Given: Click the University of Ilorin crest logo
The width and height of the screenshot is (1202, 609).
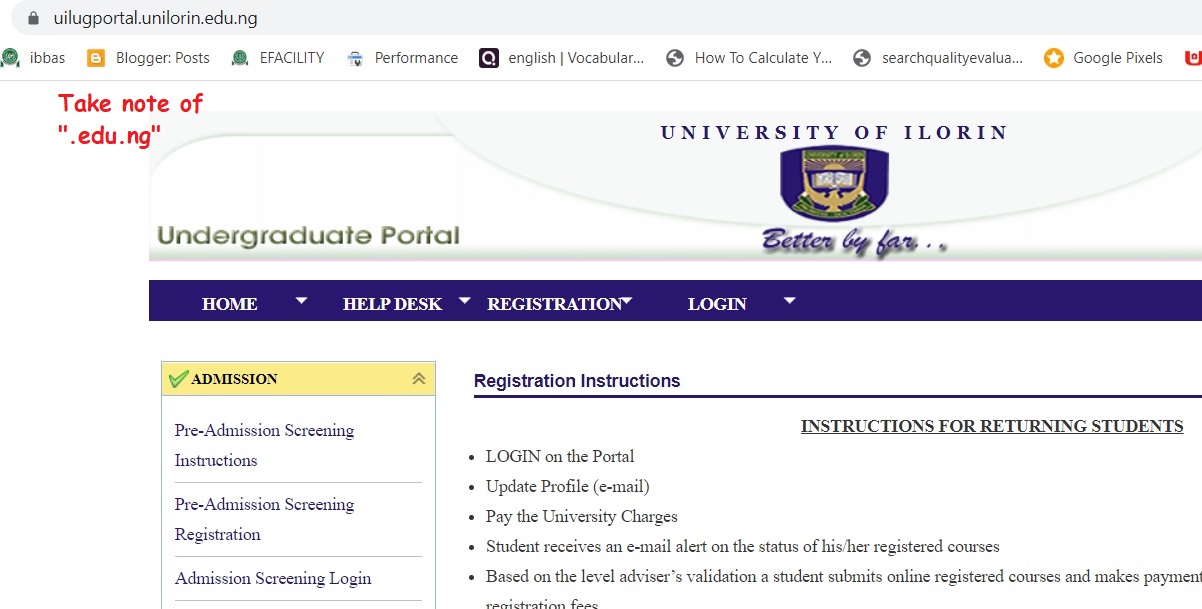Looking at the screenshot, I should (834, 183).
